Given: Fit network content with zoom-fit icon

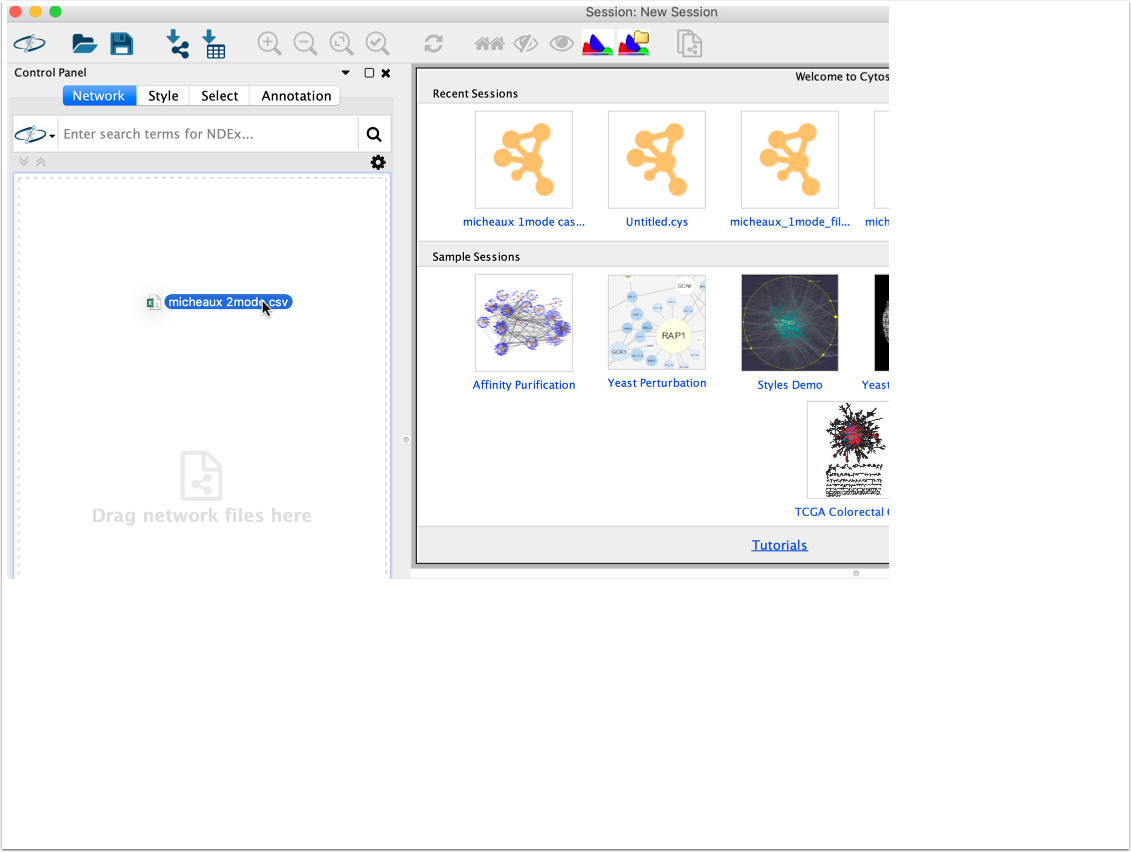Looking at the screenshot, I should pyautogui.click(x=341, y=44).
